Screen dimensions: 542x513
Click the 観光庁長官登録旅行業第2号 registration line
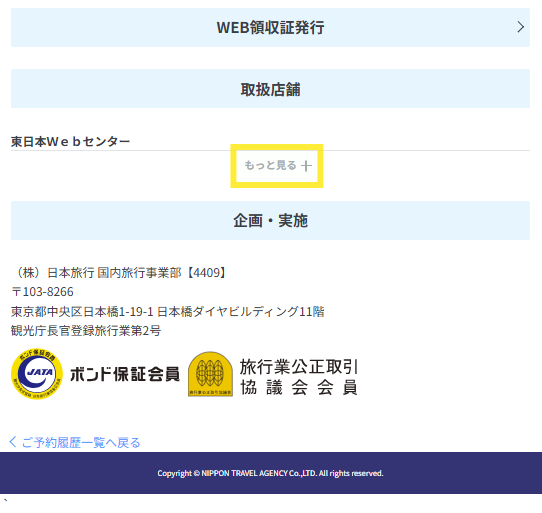pyautogui.click(x=86, y=331)
